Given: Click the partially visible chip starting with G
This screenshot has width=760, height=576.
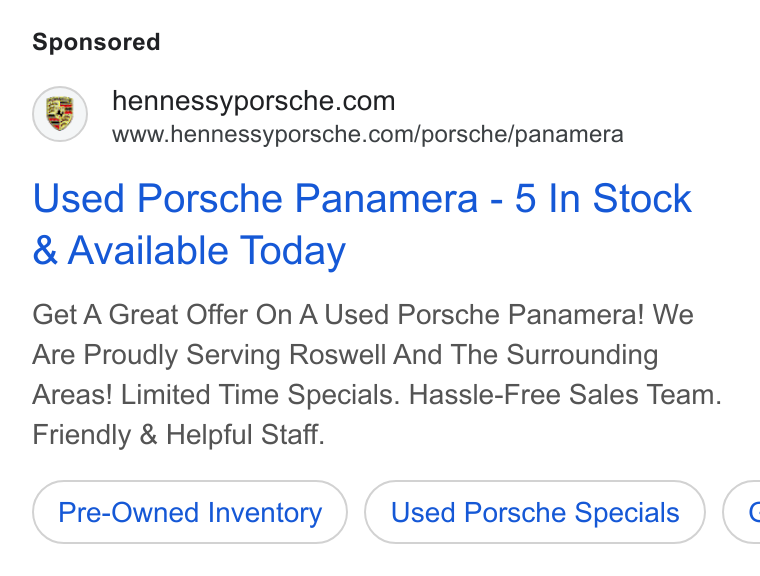Looking at the screenshot, I should coord(742,512).
